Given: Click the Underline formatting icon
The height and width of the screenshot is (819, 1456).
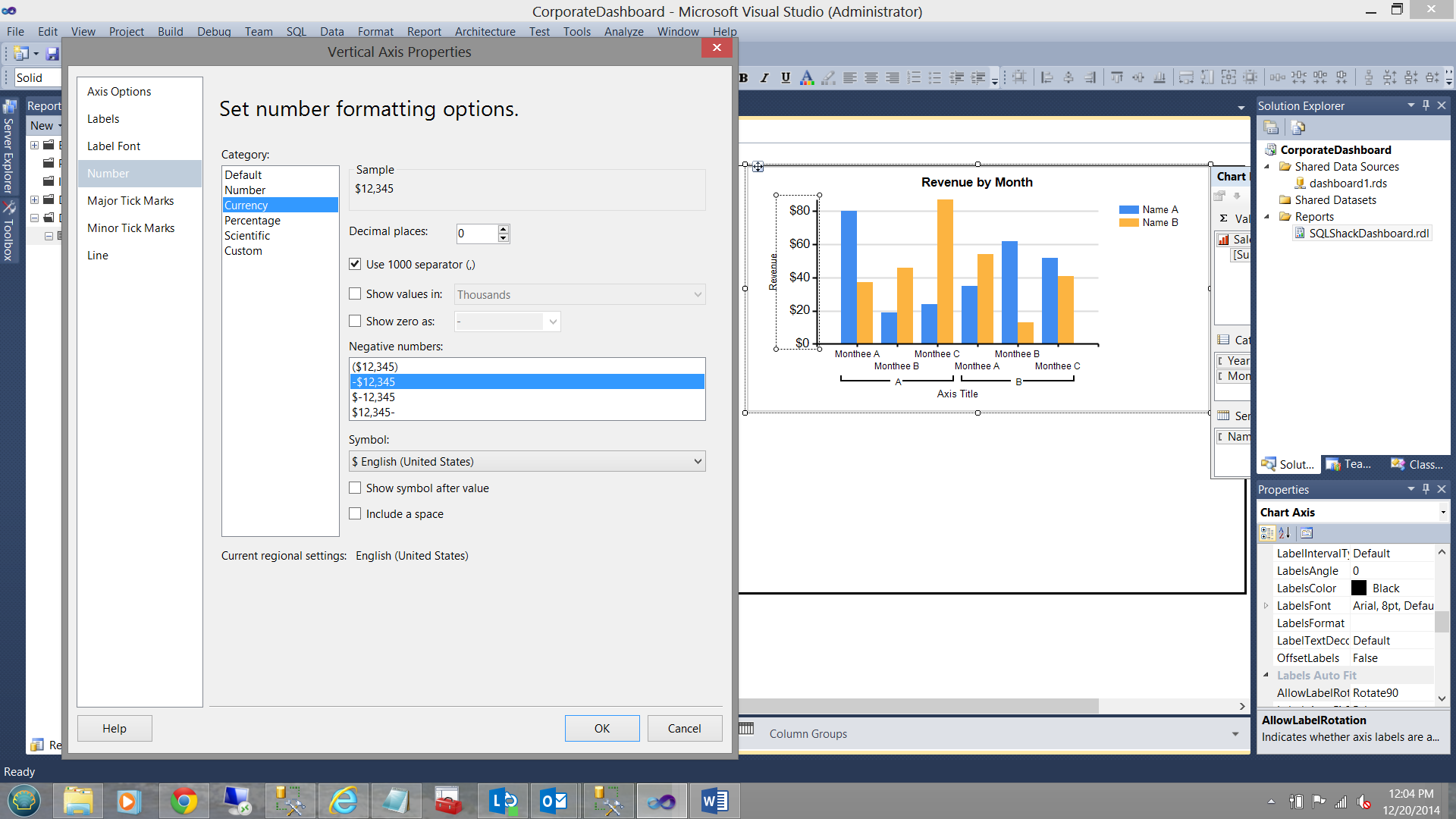Looking at the screenshot, I should [x=786, y=77].
